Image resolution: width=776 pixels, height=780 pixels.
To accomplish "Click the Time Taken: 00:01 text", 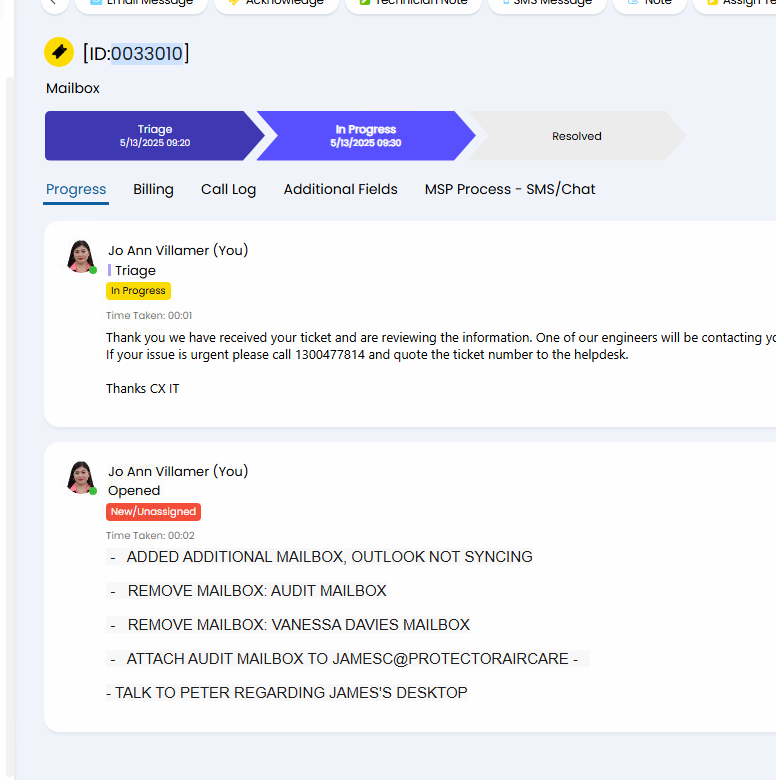I will pos(149,315).
